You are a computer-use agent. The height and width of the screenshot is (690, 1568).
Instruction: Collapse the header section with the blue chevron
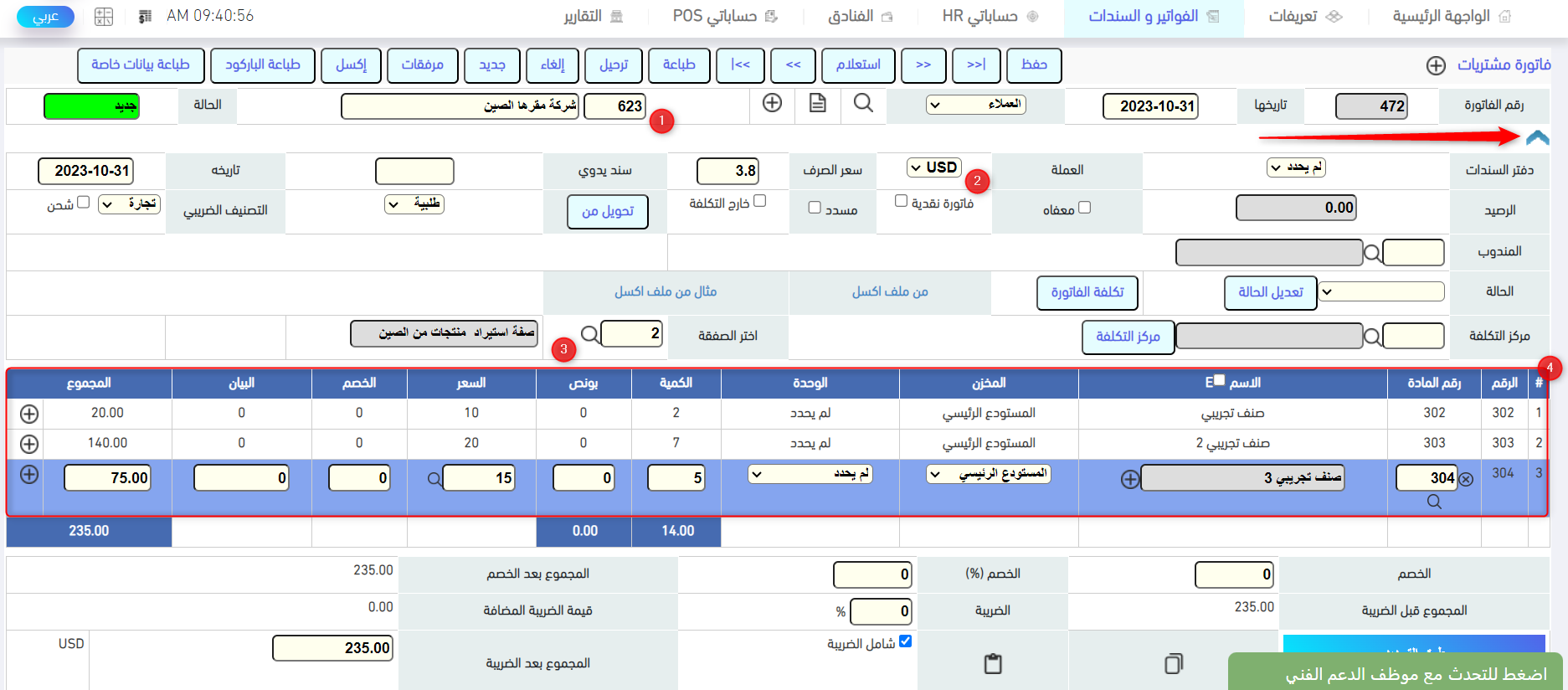[x=1537, y=137]
